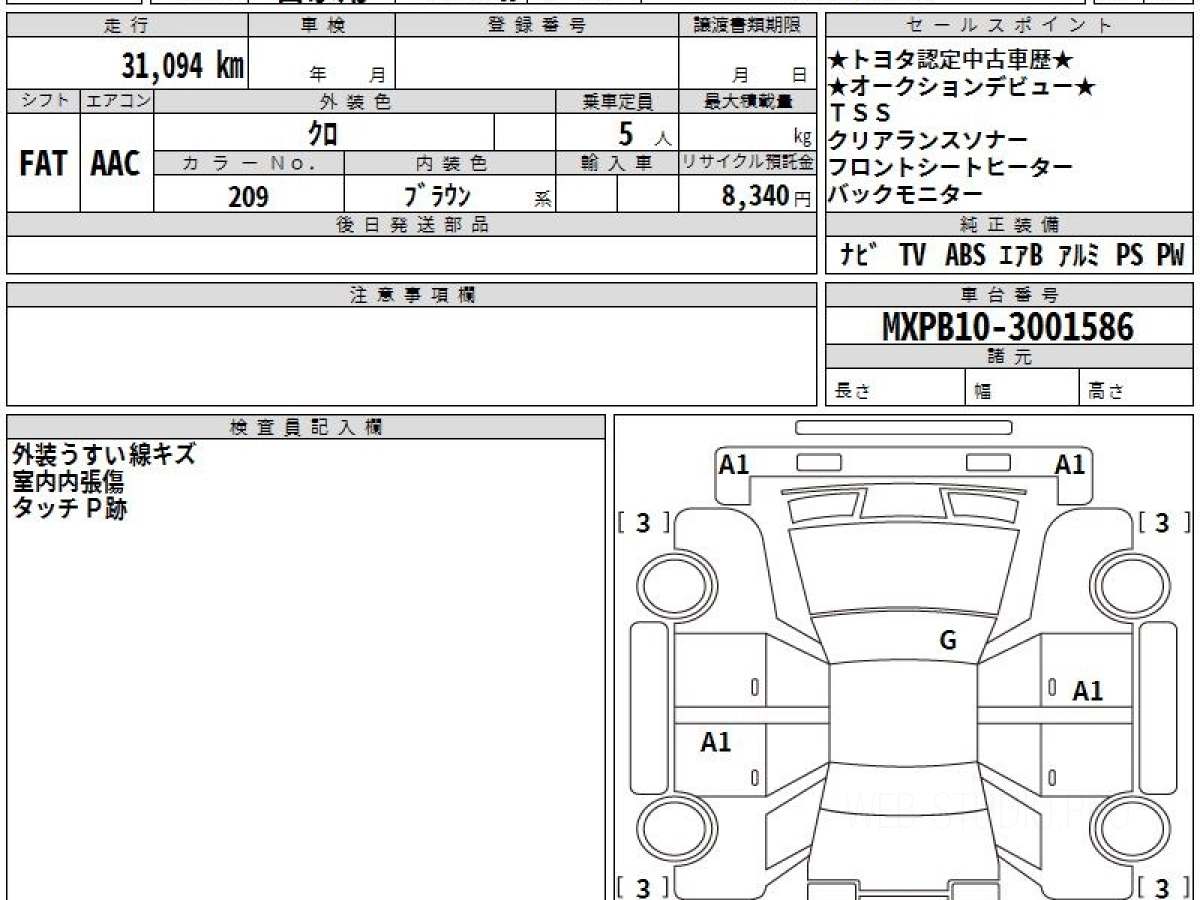The height and width of the screenshot is (900, 1200).
Task: Select the エアコン header cell
Action: pos(117,101)
